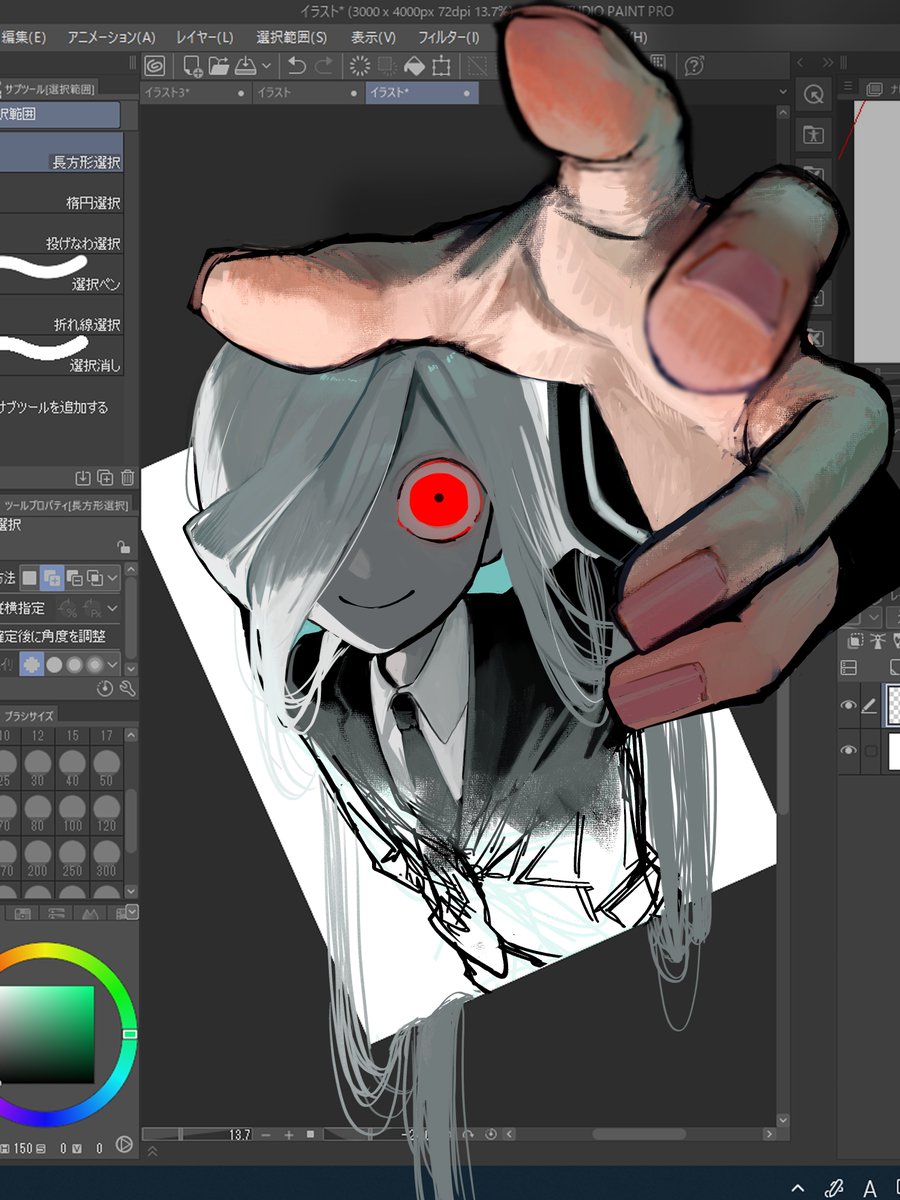Undo the last action
Viewport: 900px width, 1200px height.
pyautogui.click(x=297, y=66)
